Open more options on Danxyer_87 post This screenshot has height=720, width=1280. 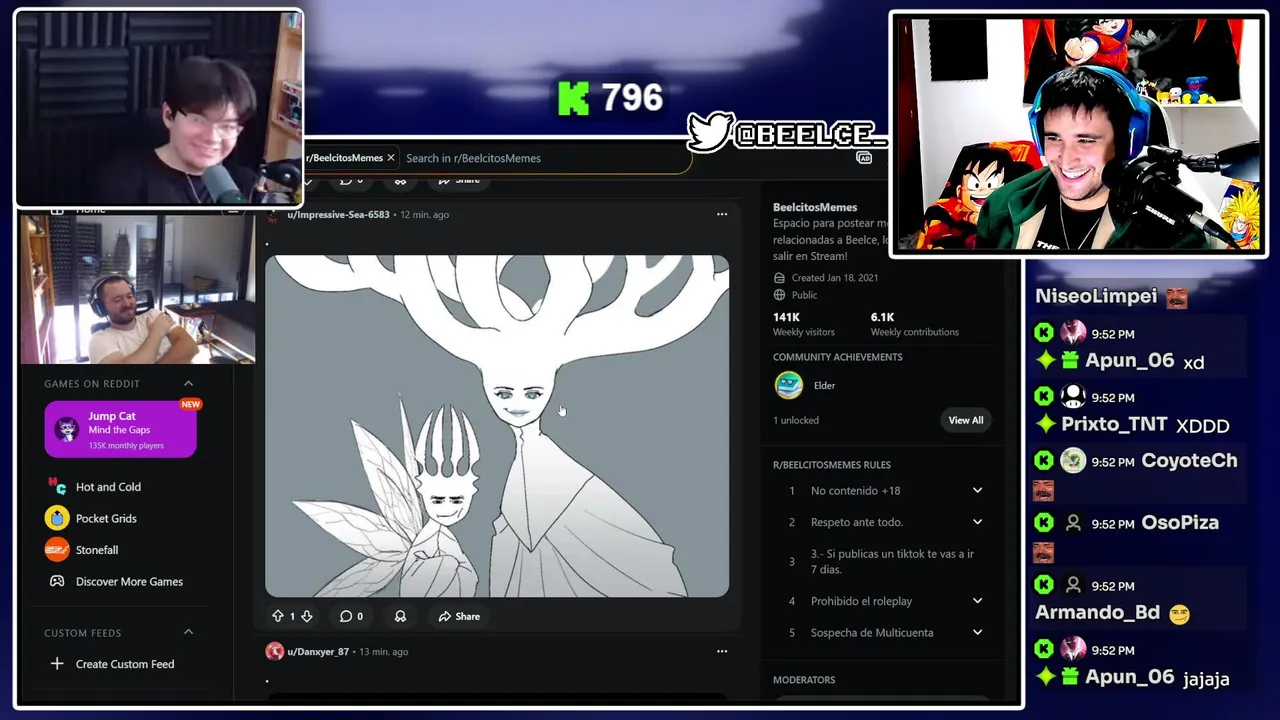(722, 651)
